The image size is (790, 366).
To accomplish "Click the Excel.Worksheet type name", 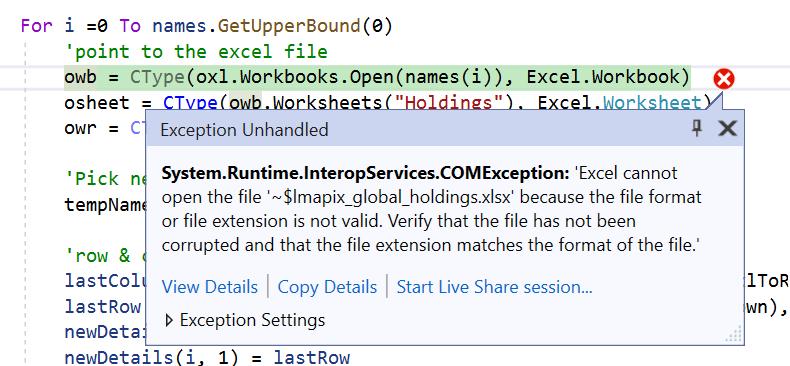I will tap(619, 102).
